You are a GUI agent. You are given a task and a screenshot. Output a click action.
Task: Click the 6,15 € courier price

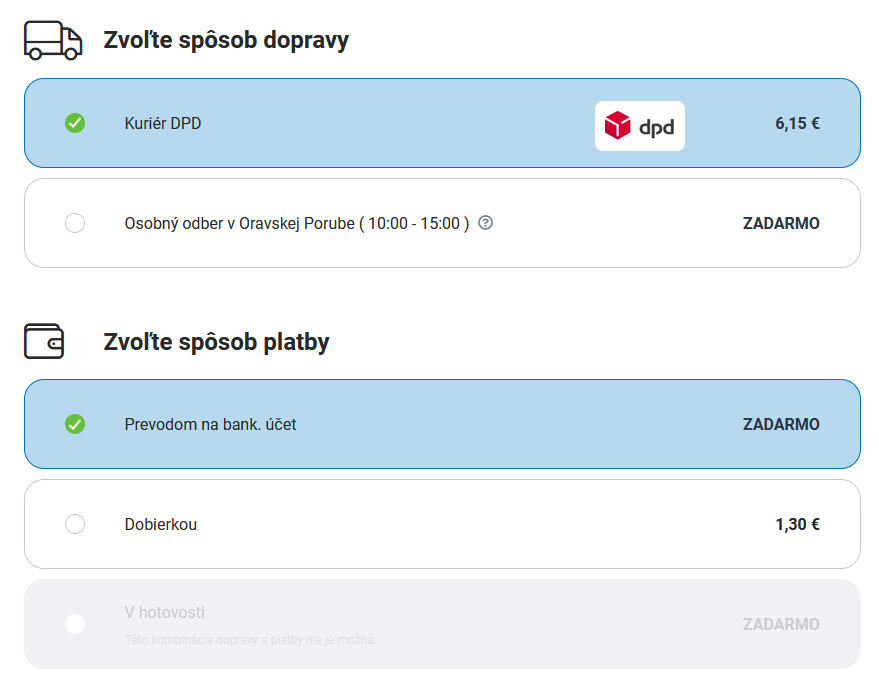(x=797, y=124)
